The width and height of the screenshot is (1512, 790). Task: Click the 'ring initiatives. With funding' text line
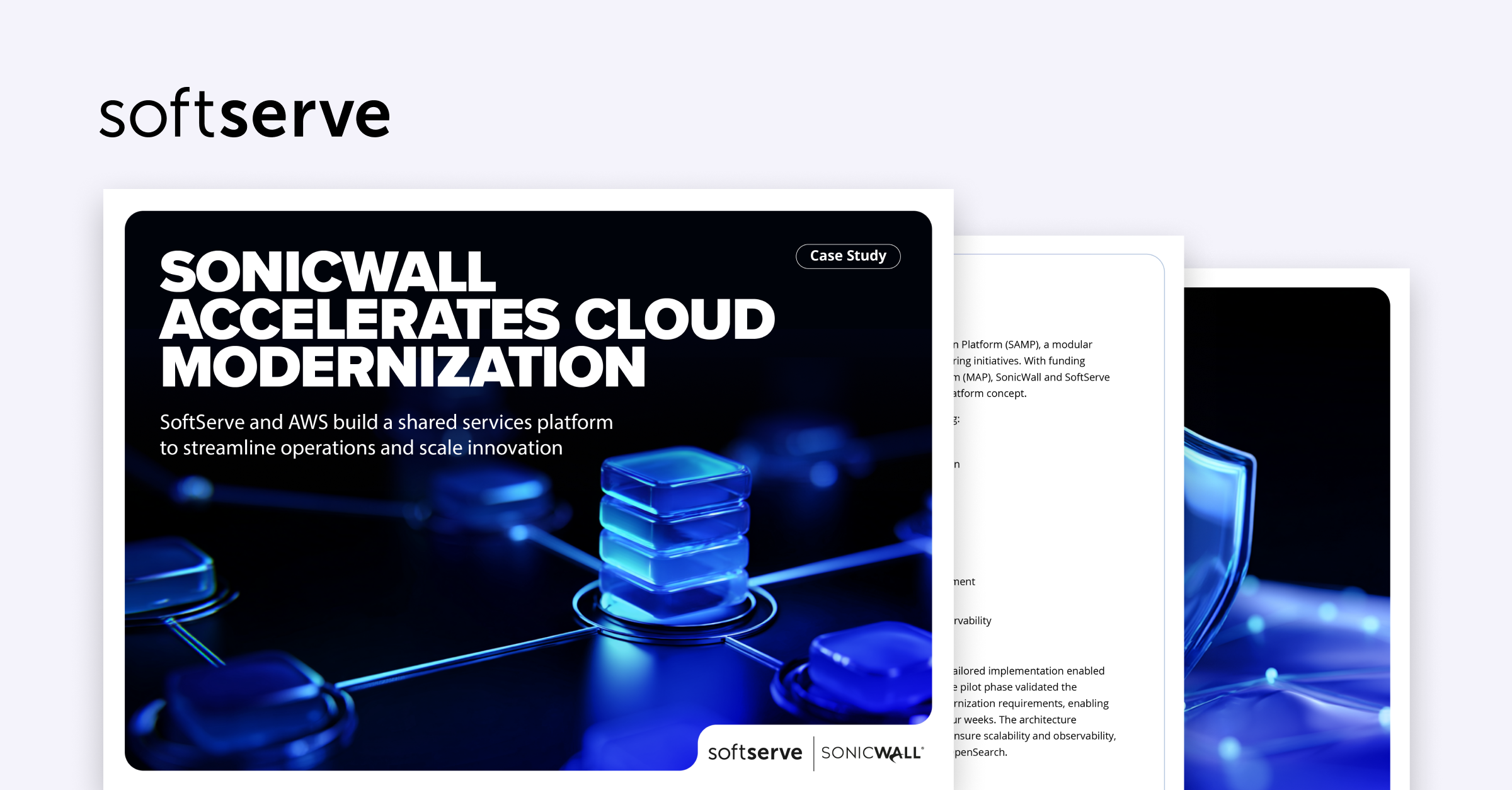(x=1019, y=361)
